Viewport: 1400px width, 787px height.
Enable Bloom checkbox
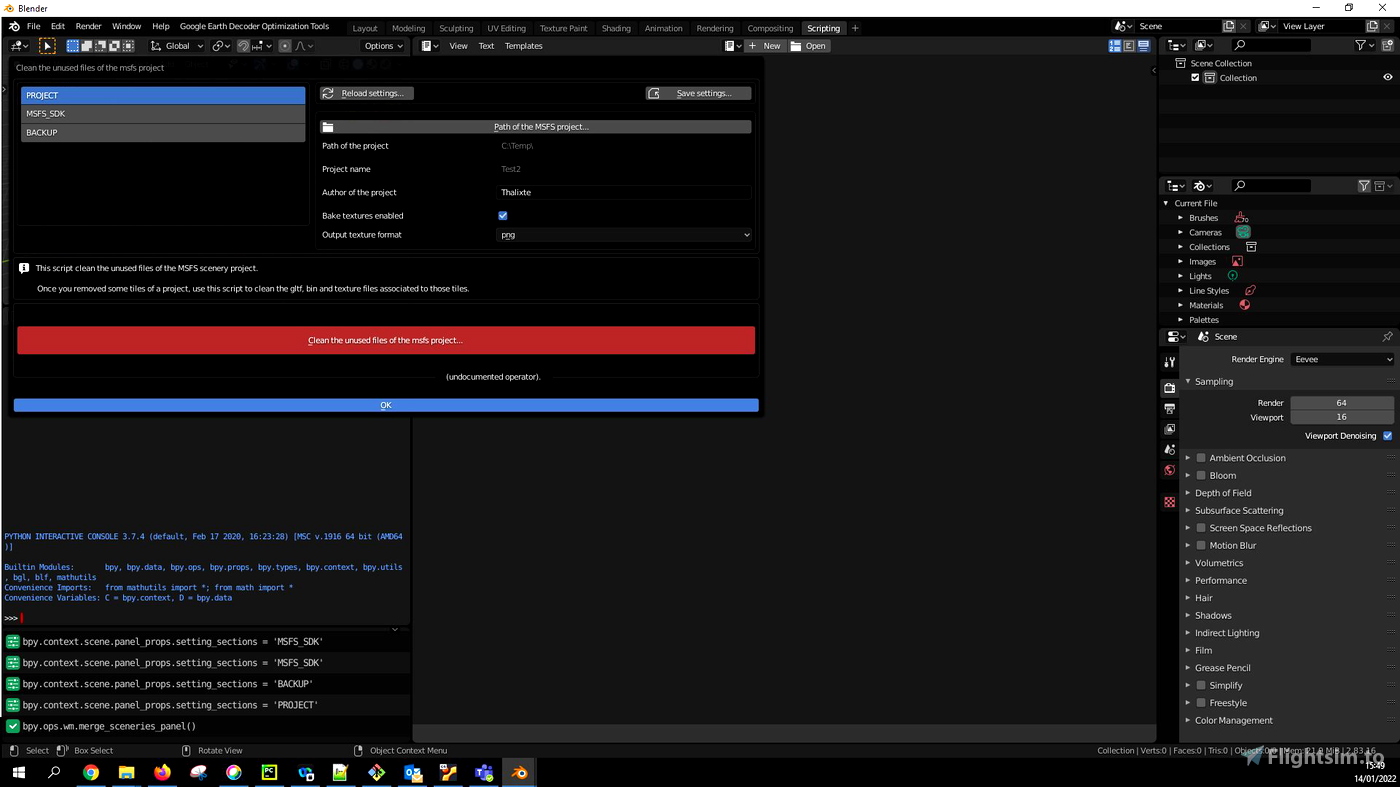1201,476
